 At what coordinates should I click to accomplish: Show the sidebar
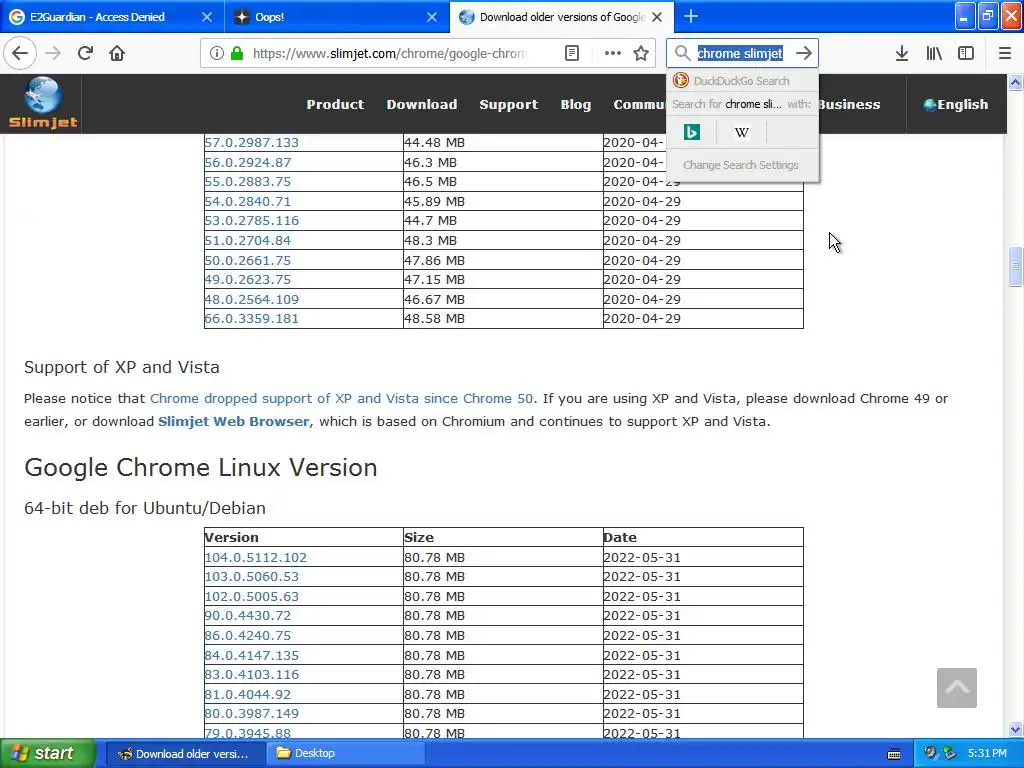[966, 53]
